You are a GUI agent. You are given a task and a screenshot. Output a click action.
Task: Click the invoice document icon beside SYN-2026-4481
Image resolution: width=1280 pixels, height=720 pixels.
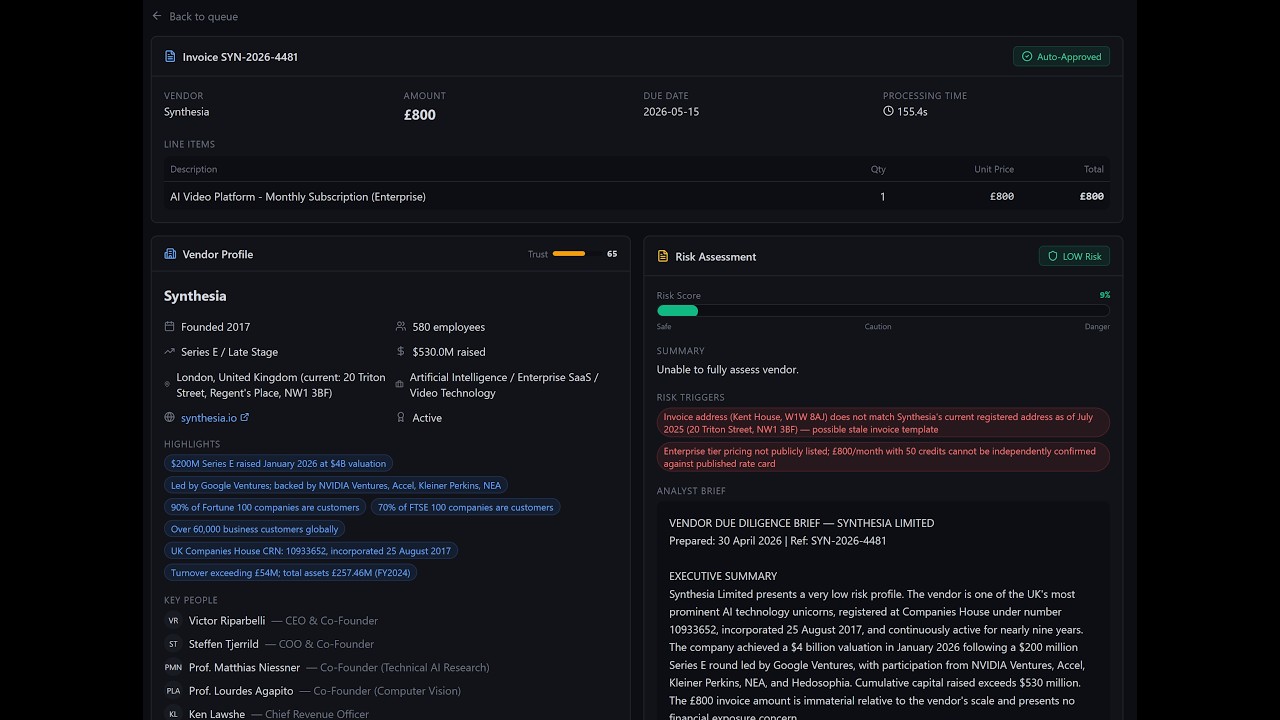[170, 57]
